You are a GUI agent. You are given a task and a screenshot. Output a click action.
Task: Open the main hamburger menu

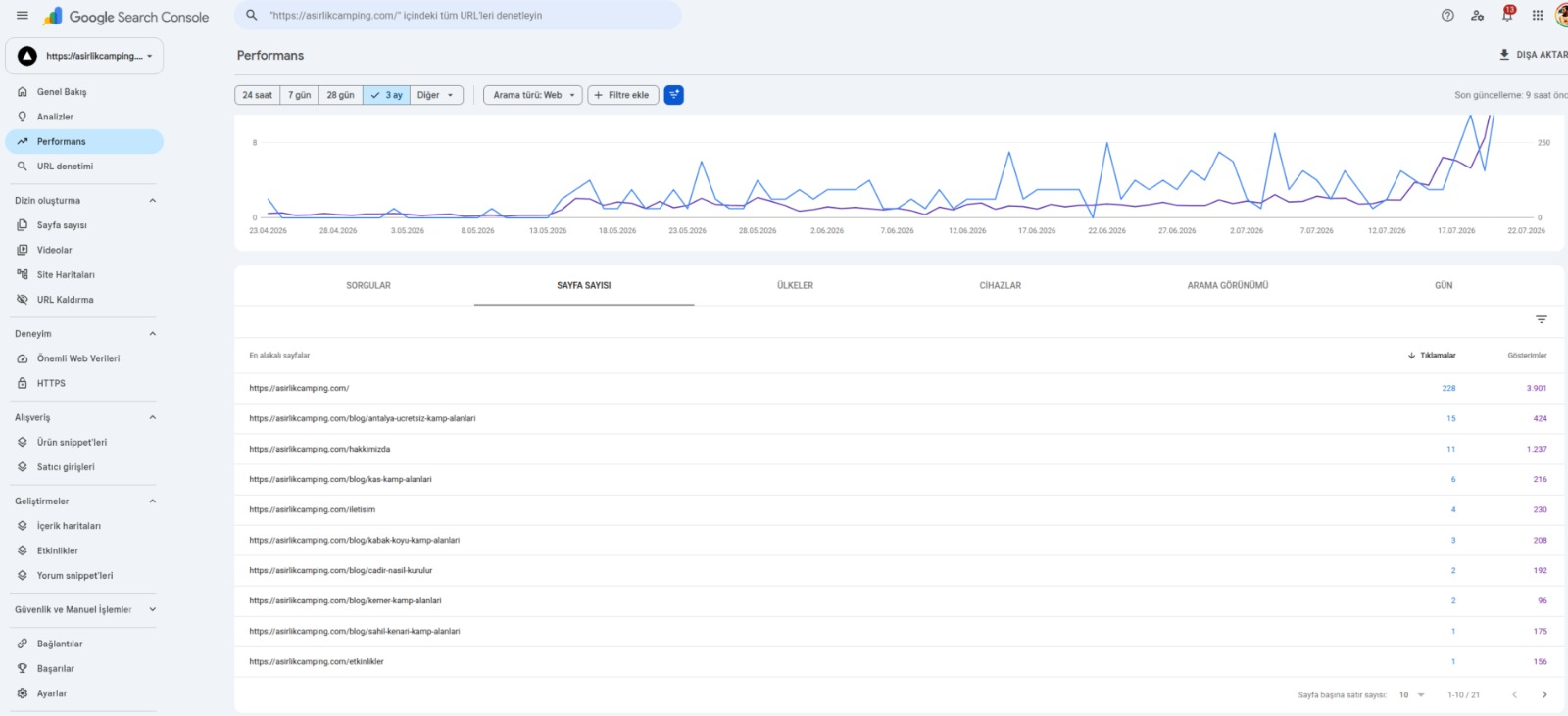pos(23,16)
